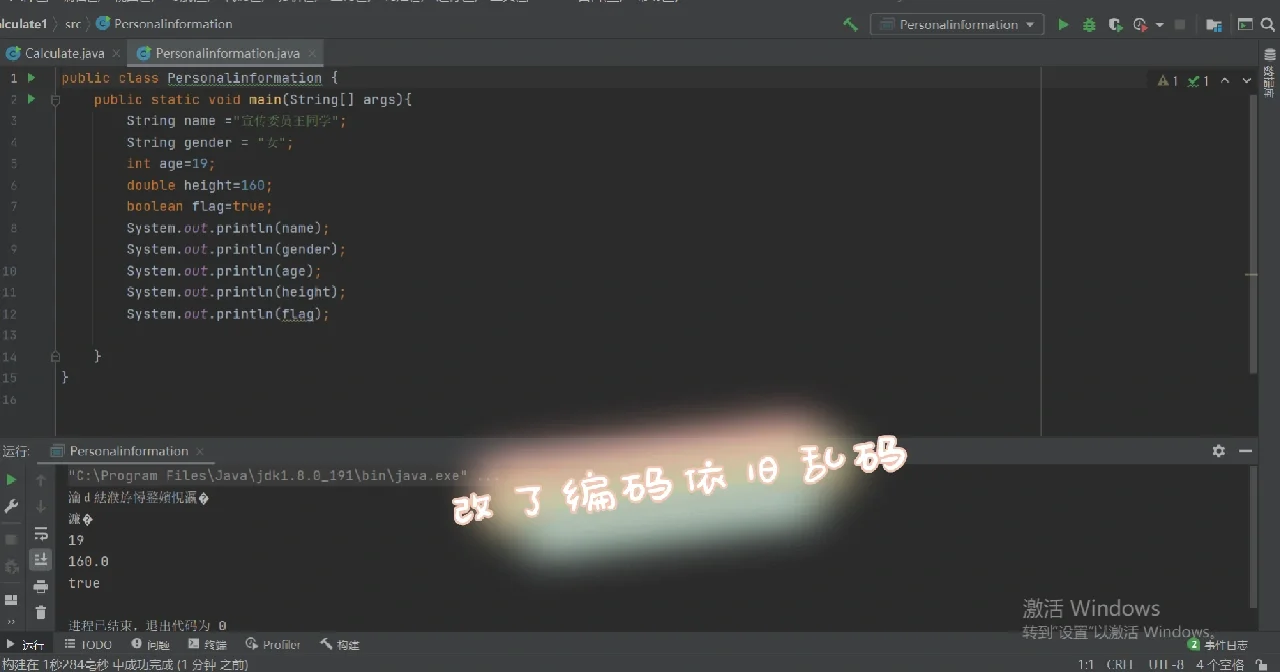Clear console with trash icon
The width and height of the screenshot is (1280, 672).
(41, 612)
